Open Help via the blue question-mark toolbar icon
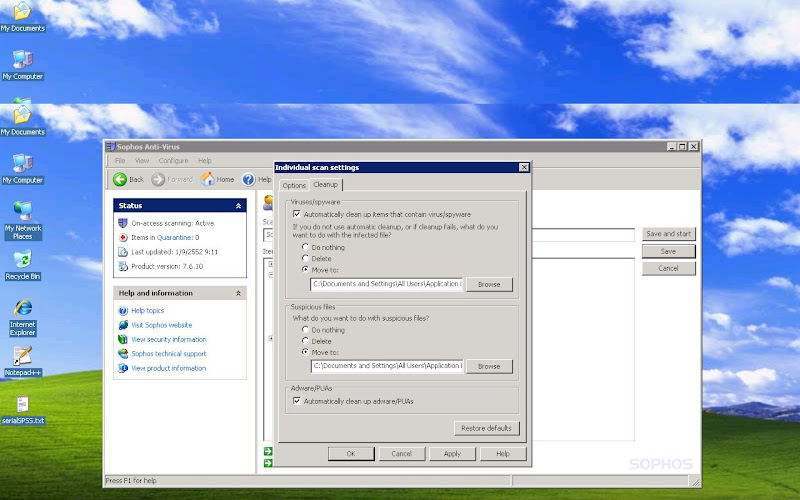The height and width of the screenshot is (500, 800). 248,179
